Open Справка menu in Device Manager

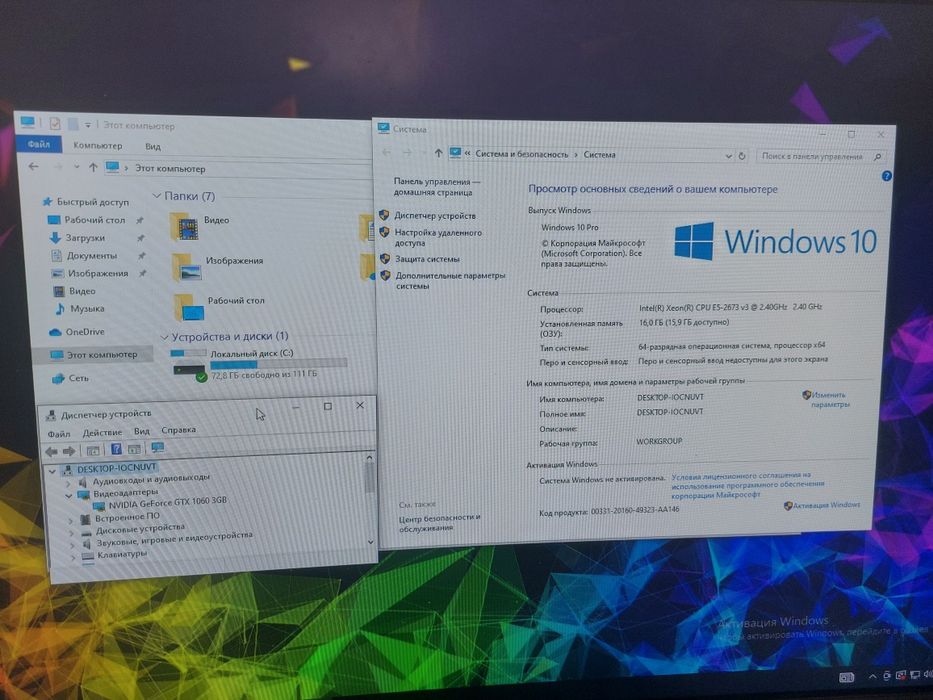[x=179, y=430]
